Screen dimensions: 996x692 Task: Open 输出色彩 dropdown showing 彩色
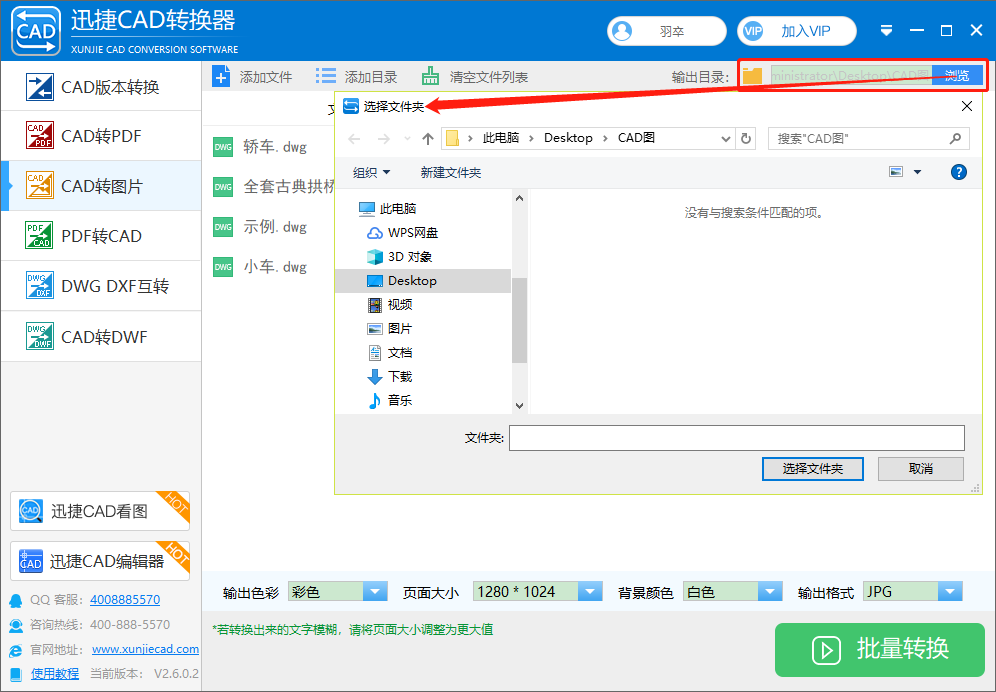(337, 592)
